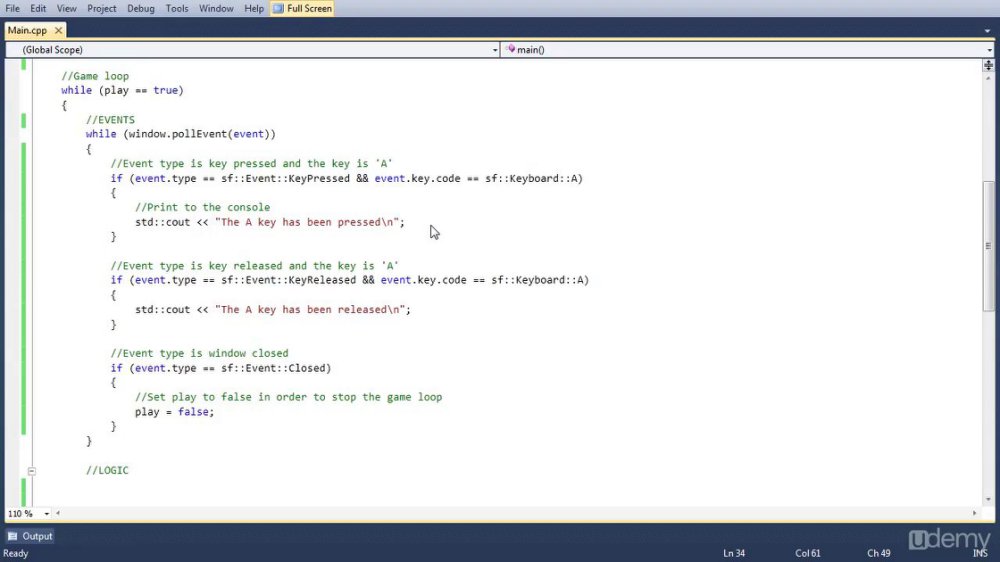Click the sf::Event::Closed if line

(x=221, y=368)
